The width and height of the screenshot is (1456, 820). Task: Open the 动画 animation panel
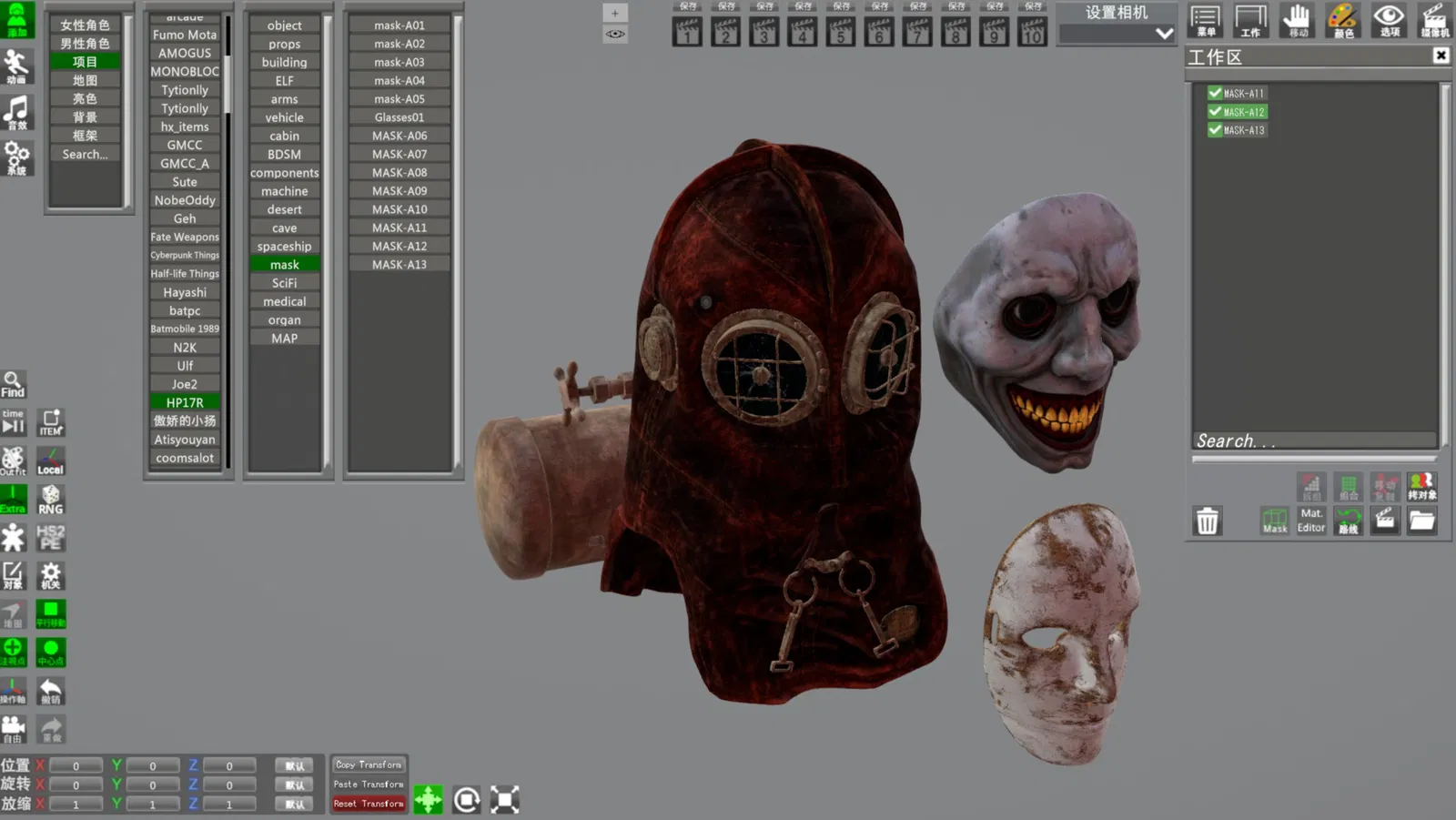[16, 66]
